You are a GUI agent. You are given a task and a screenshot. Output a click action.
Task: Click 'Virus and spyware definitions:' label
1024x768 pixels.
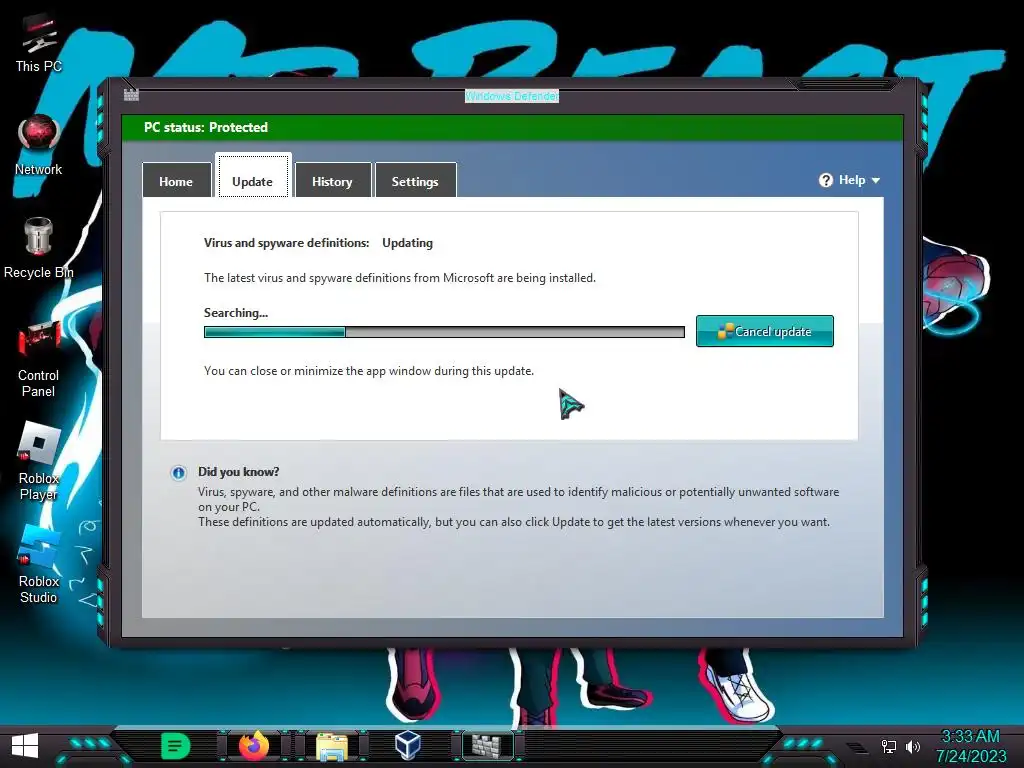click(287, 243)
